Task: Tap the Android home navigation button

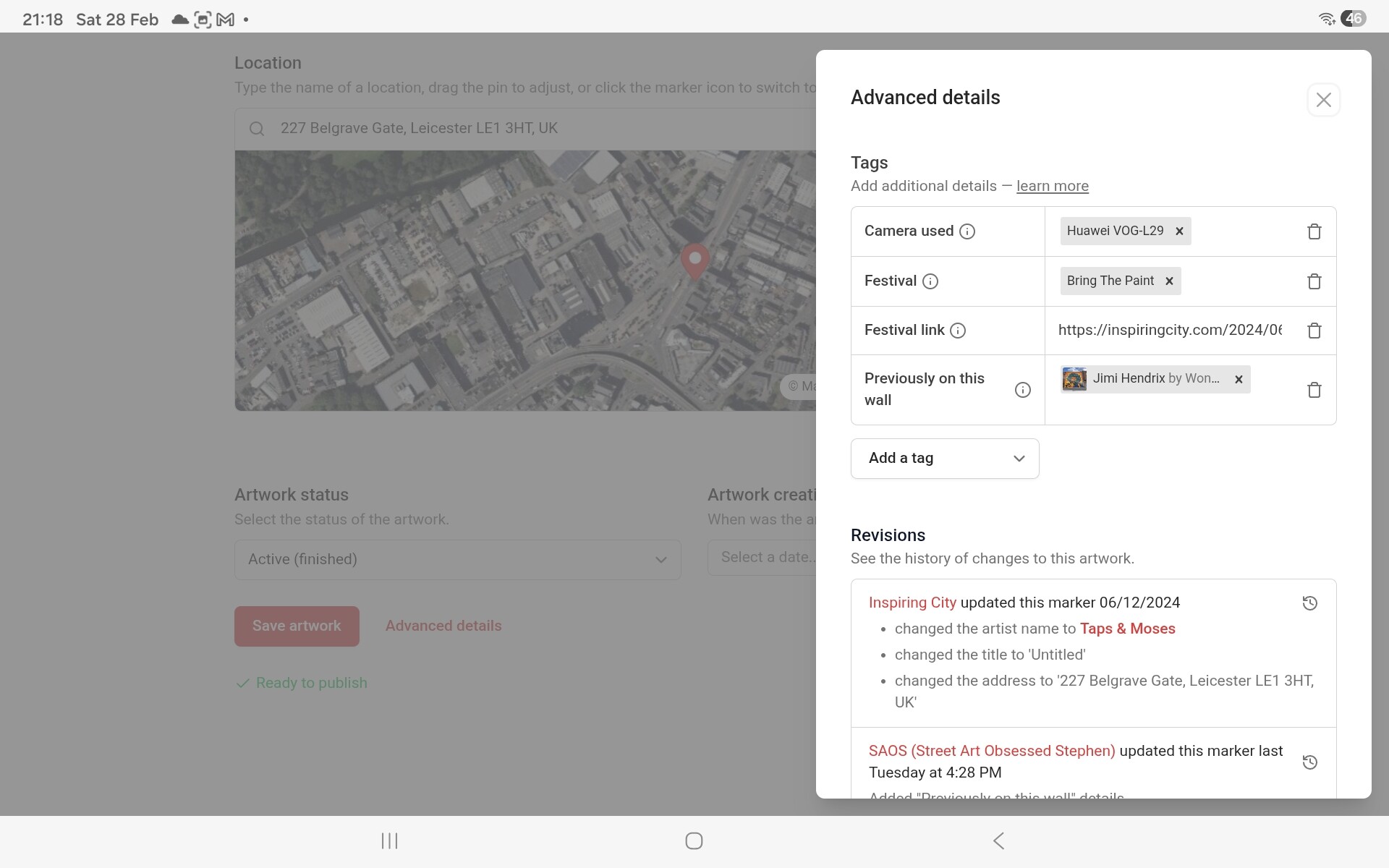Action: tap(694, 841)
